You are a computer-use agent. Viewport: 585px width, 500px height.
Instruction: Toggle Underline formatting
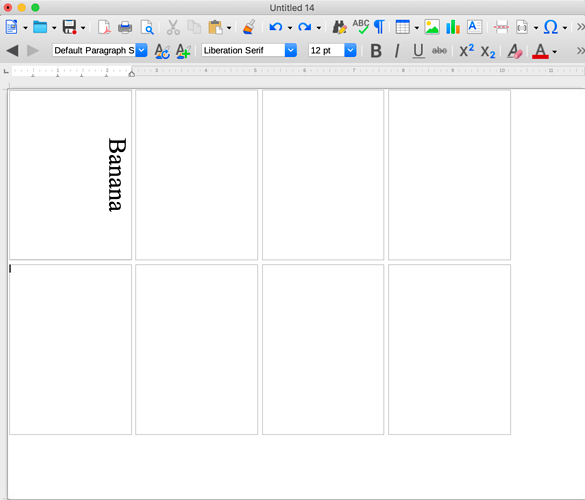[418, 51]
